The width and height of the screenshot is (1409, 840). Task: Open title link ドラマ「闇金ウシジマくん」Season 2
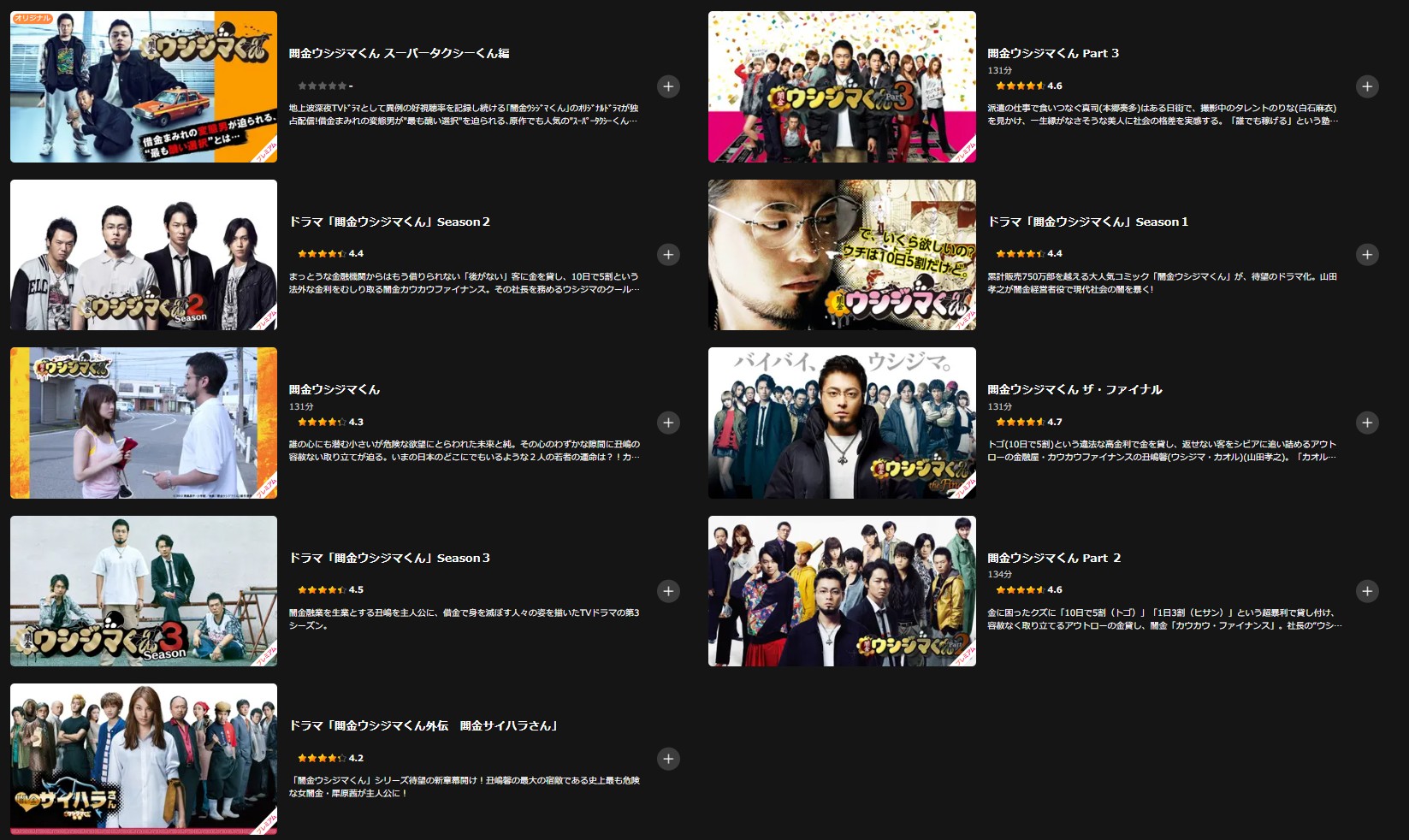pos(389,222)
